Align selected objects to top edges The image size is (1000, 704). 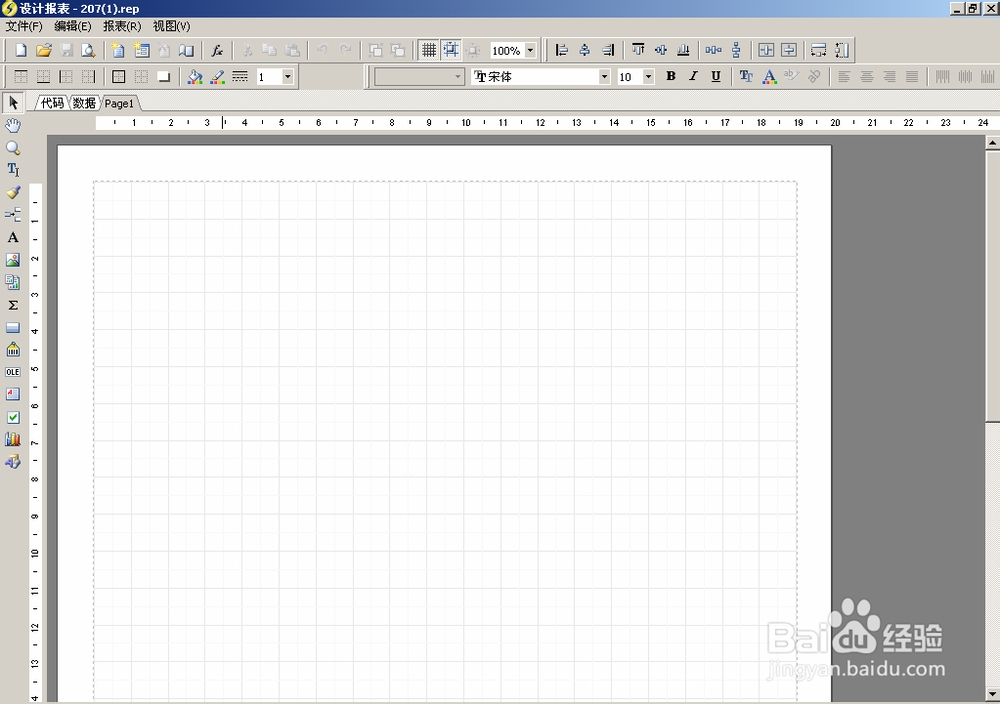click(x=638, y=50)
